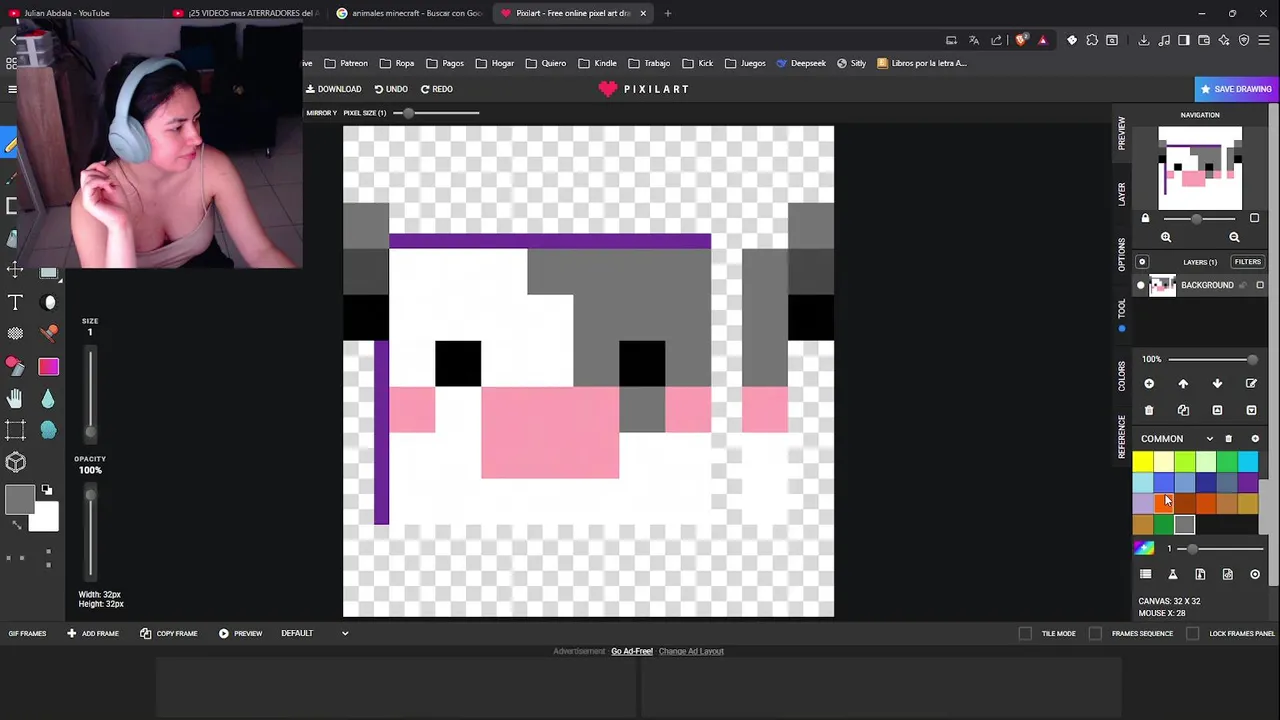Viewport: 1280px width, 720px height.
Task: Select the gradient tool
Action: 49,367
